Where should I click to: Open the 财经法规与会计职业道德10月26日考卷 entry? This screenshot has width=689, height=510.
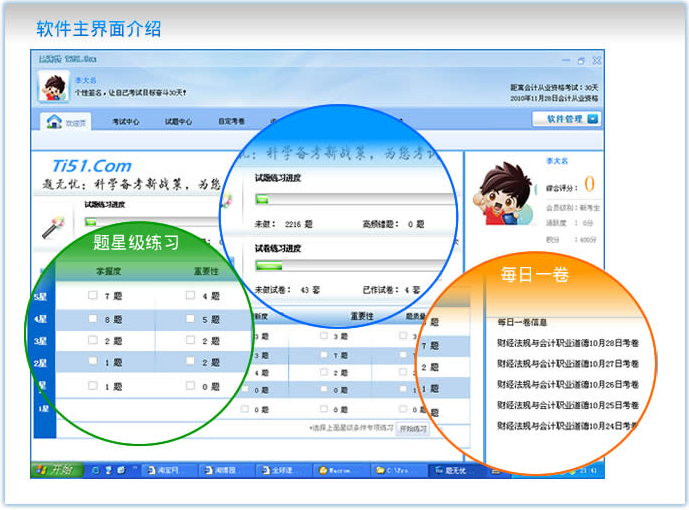[x=568, y=384]
